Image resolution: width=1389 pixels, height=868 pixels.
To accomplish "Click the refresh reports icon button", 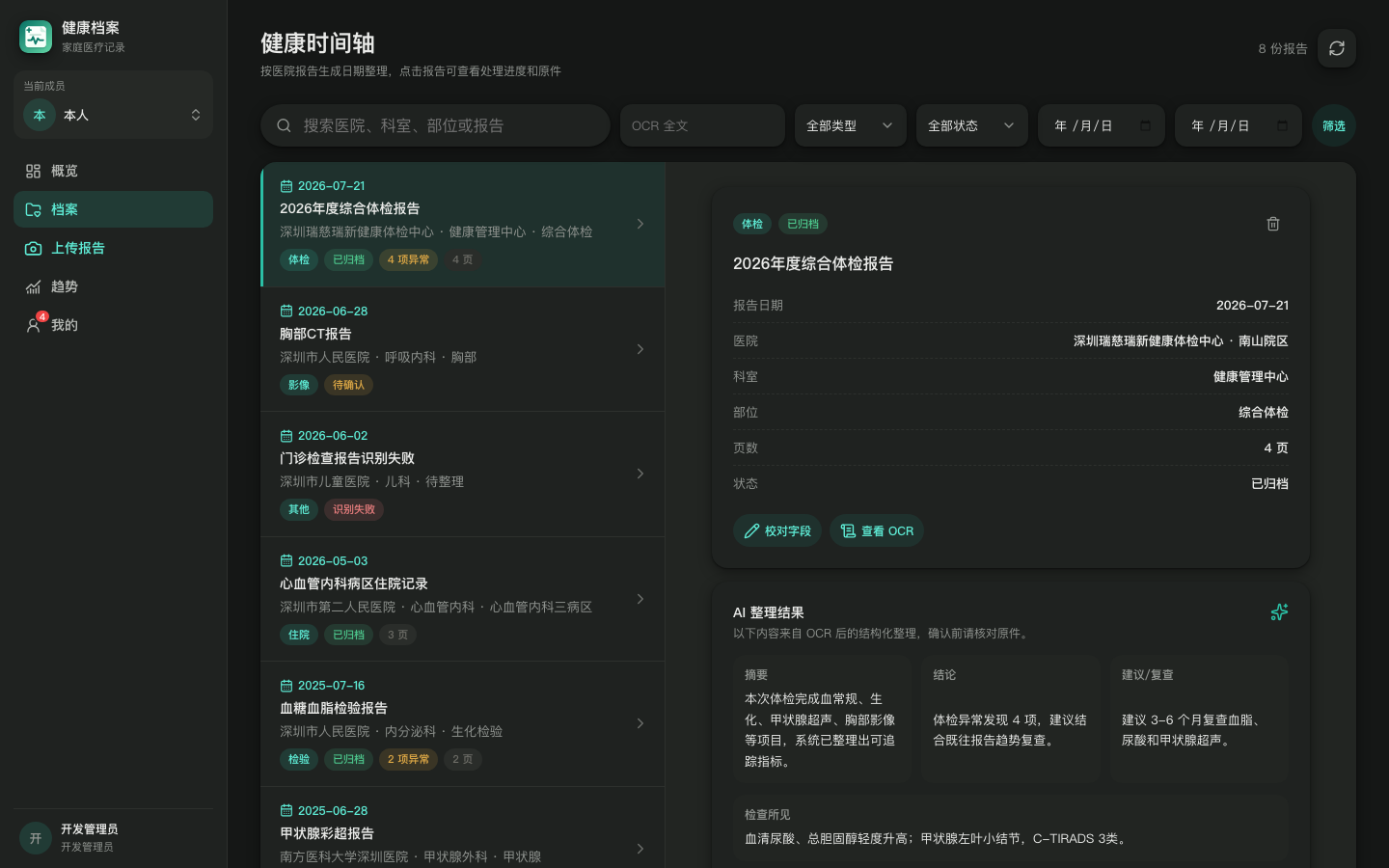I will (1336, 48).
